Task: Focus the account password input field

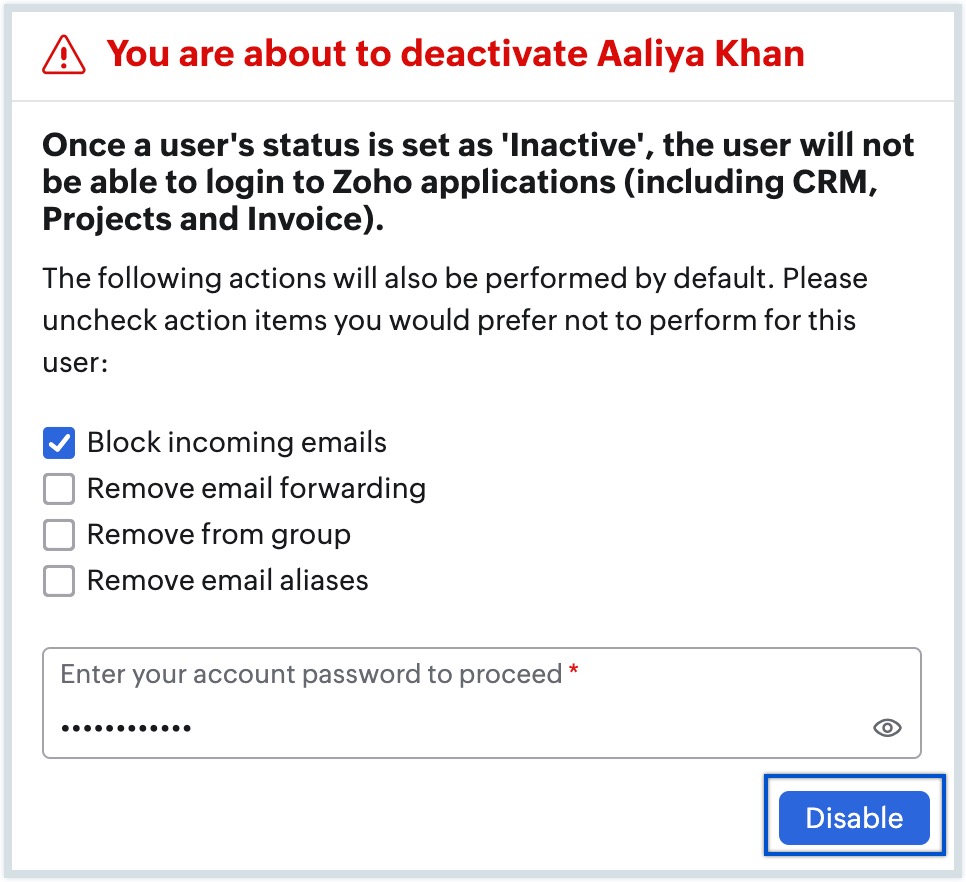Action: [482, 703]
